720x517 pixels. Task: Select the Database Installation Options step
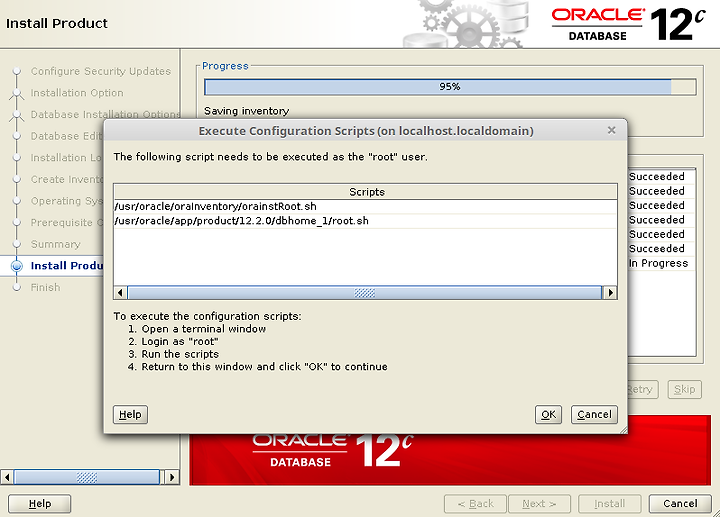[105, 114]
